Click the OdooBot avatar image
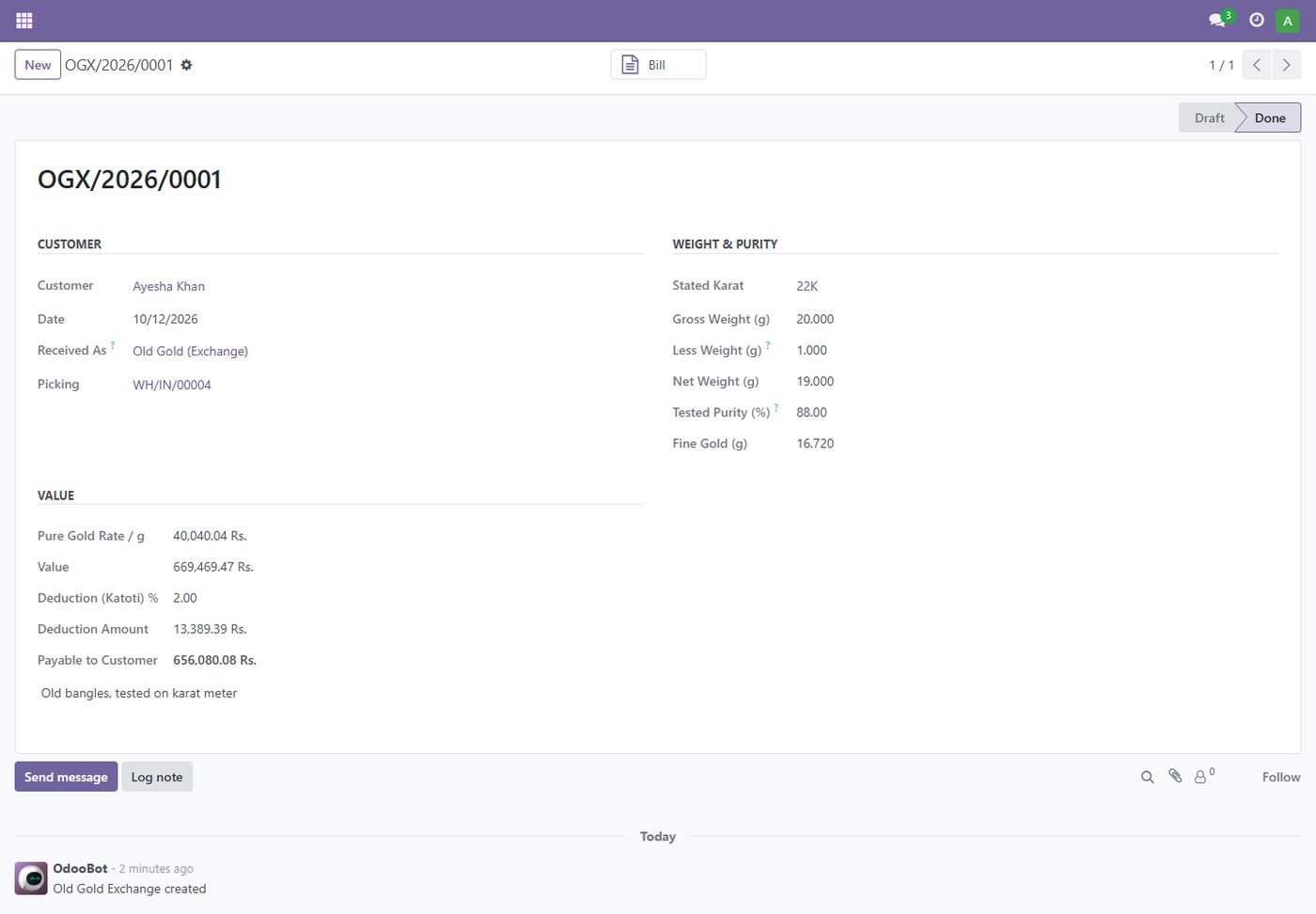The image size is (1316, 914). (31, 878)
